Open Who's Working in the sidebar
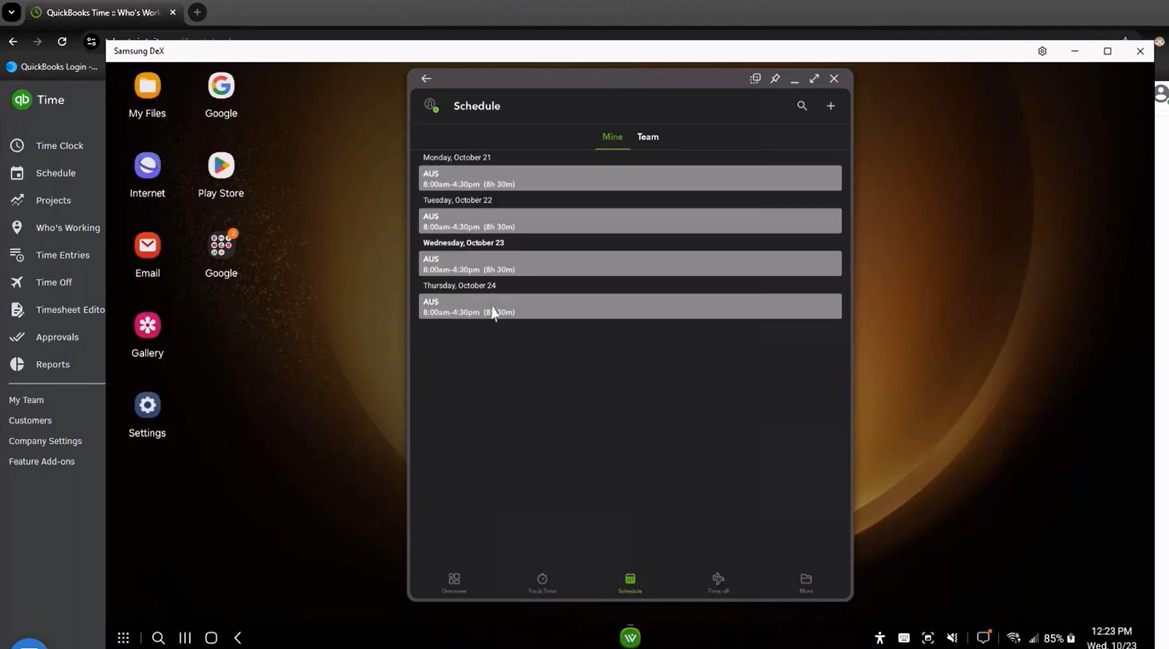1169x649 pixels. point(67,228)
